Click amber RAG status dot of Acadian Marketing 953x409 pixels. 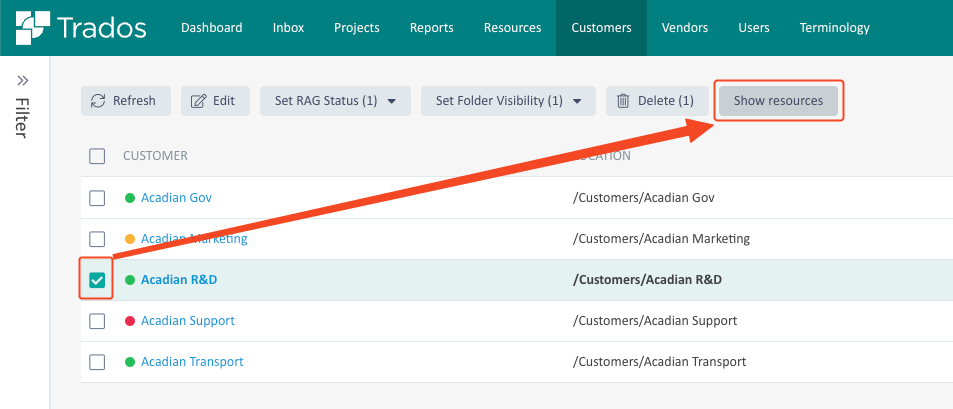pos(129,239)
